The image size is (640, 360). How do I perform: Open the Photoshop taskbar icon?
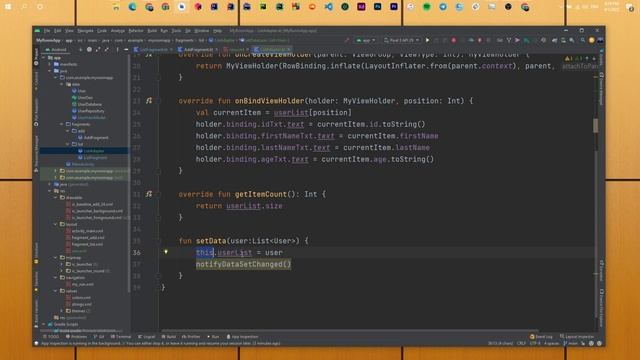click(378, 7)
